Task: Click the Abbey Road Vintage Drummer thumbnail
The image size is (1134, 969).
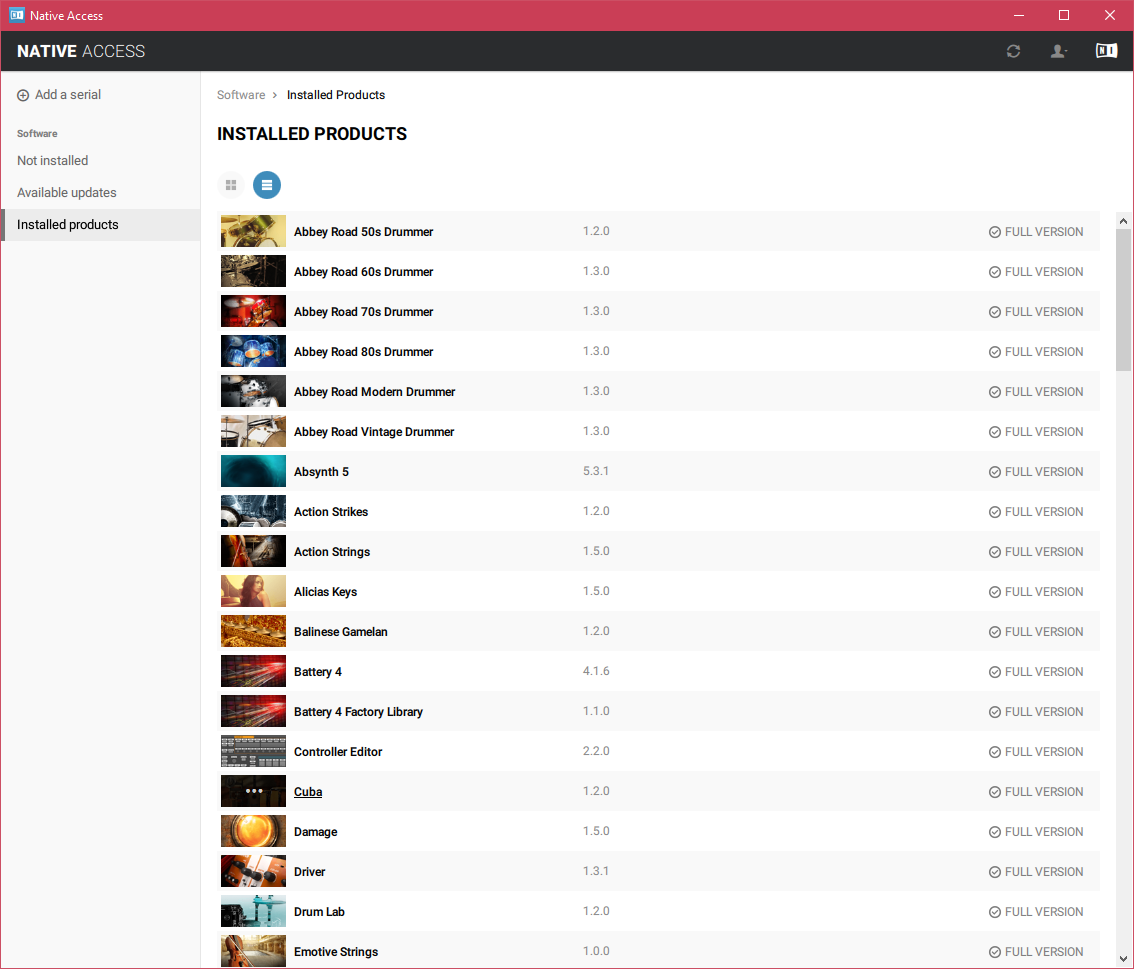Action: point(253,432)
